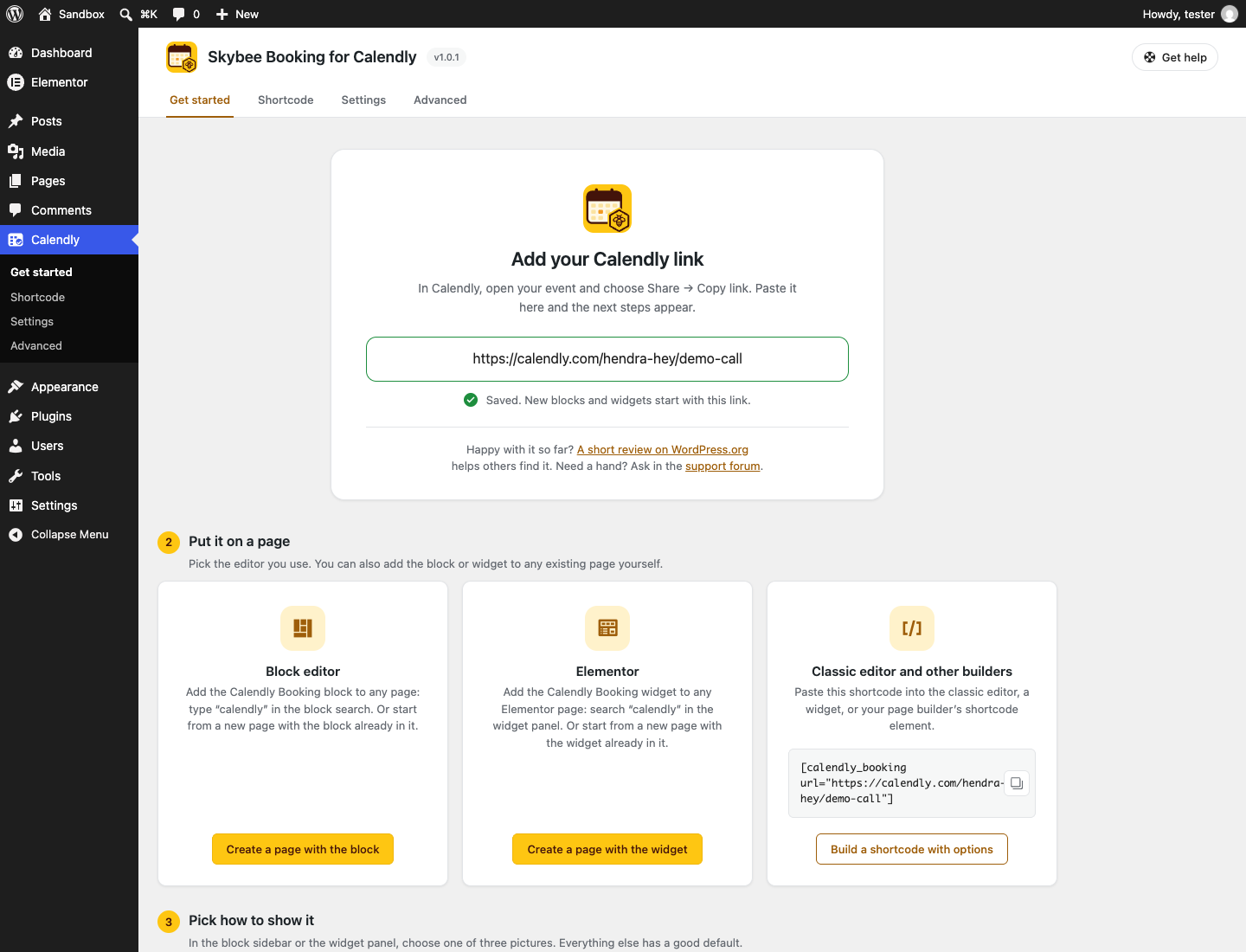Click the Dashboard gauge icon

point(16,53)
